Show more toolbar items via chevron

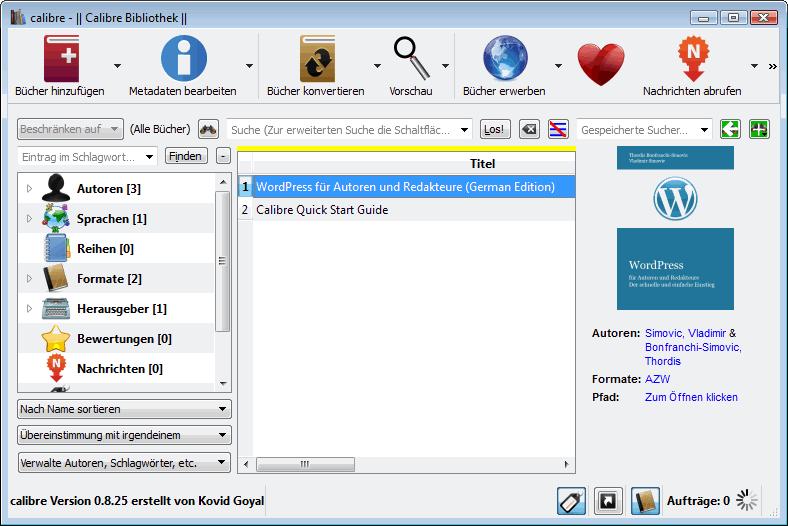(772, 66)
